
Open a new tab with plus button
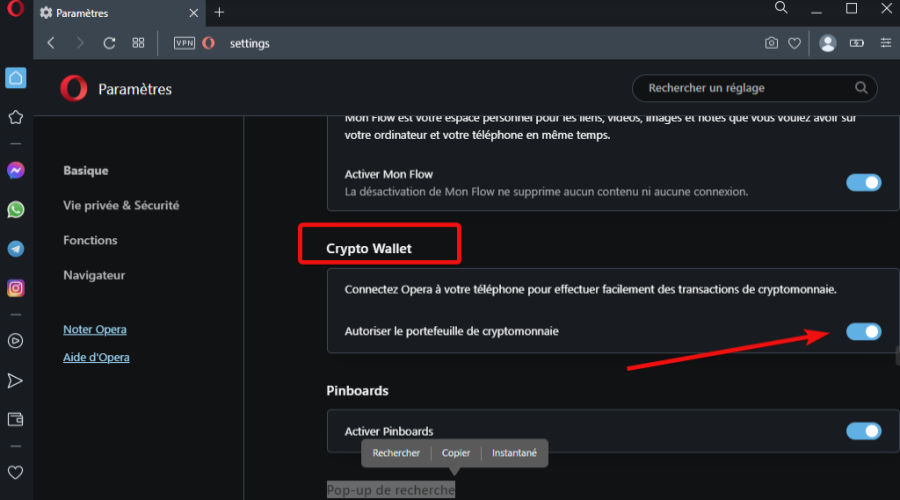[x=219, y=12]
